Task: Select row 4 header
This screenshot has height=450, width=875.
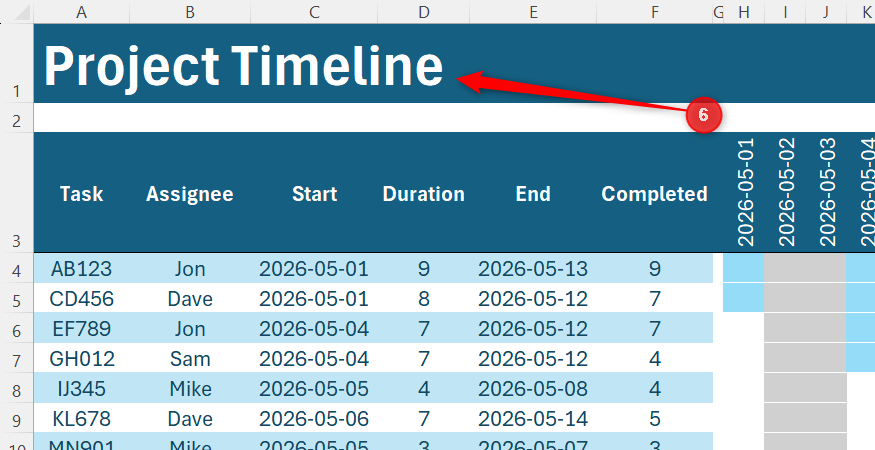Action: tap(17, 270)
